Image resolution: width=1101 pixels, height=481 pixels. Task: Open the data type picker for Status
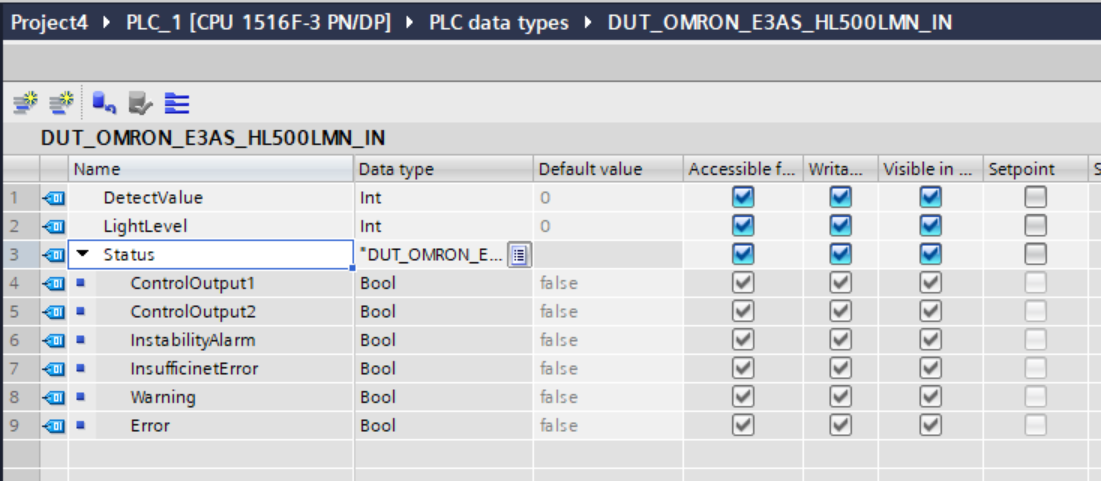click(519, 255)
